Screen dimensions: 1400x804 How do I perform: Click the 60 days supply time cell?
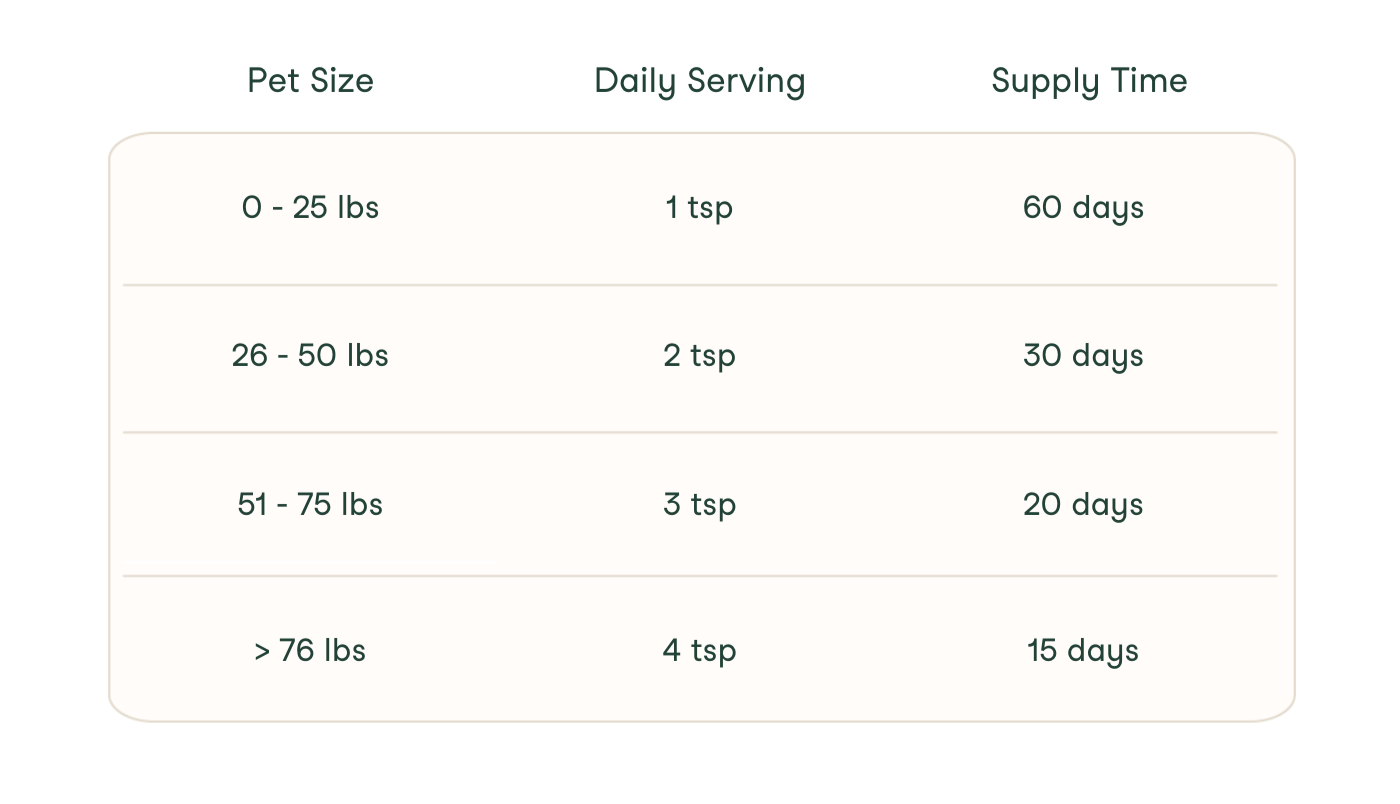point(1083,208)
